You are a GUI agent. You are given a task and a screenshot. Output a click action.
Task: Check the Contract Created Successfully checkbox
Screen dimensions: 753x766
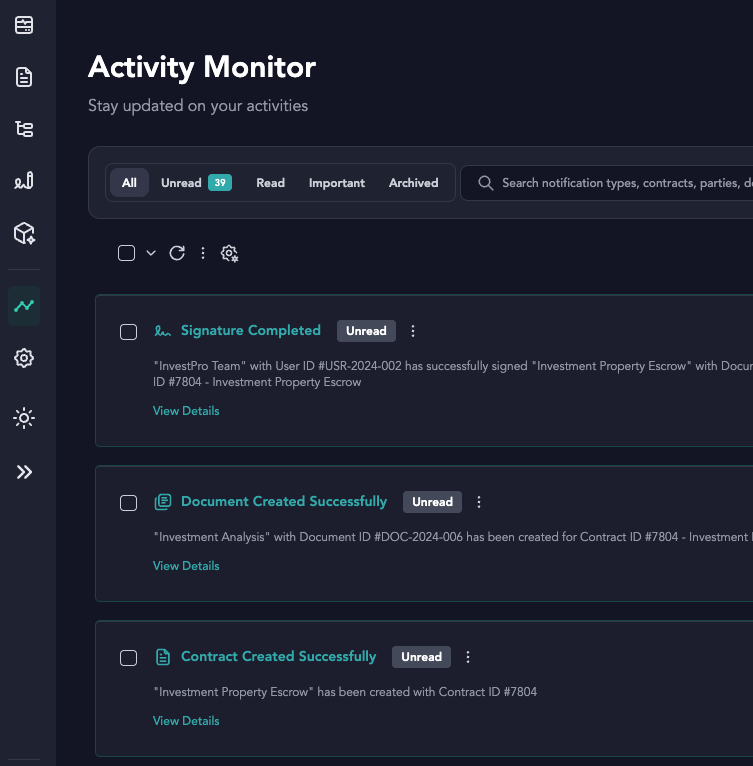(129, 658)
